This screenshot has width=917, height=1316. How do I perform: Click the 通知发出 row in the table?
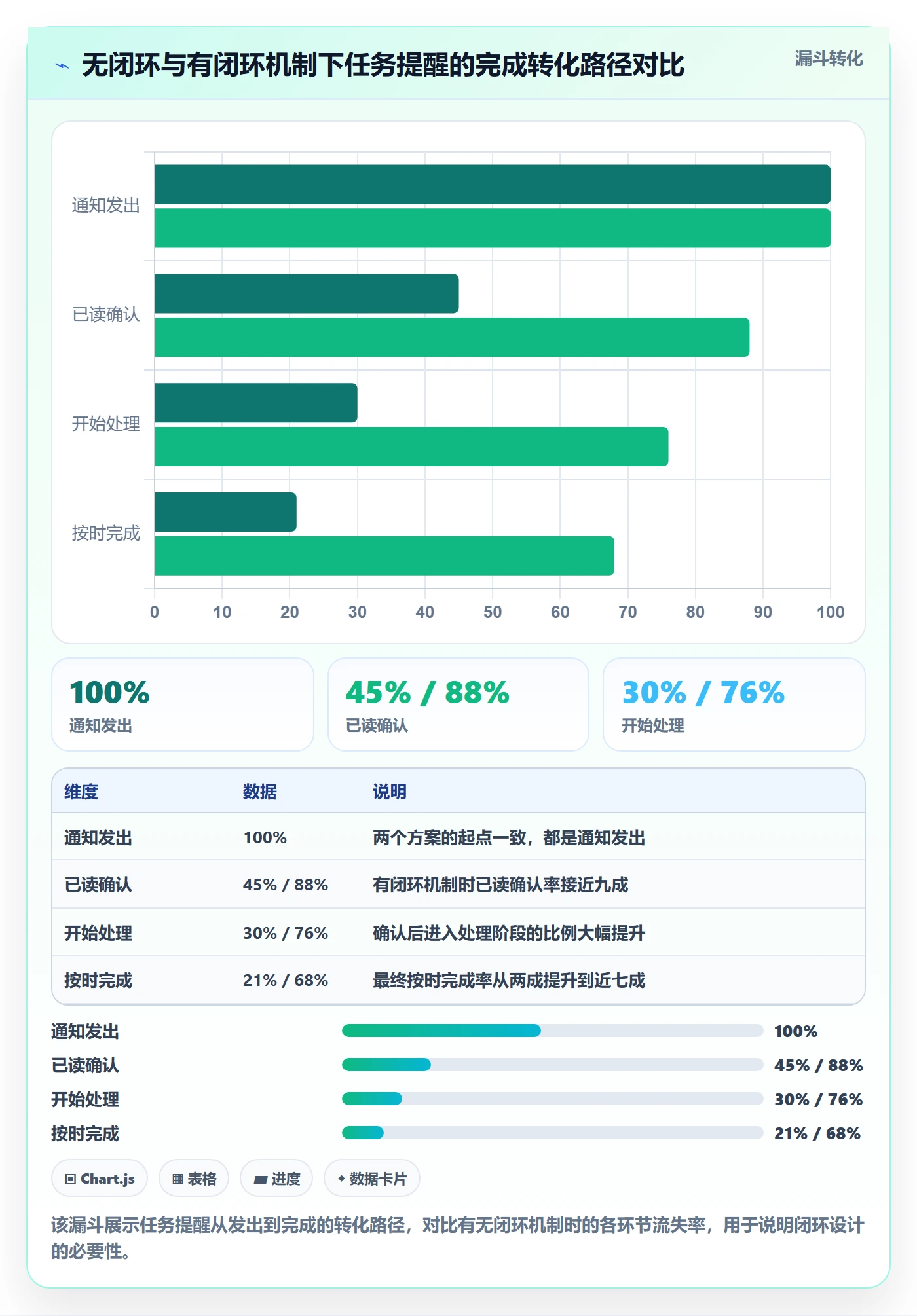click(x=458, y=837)
